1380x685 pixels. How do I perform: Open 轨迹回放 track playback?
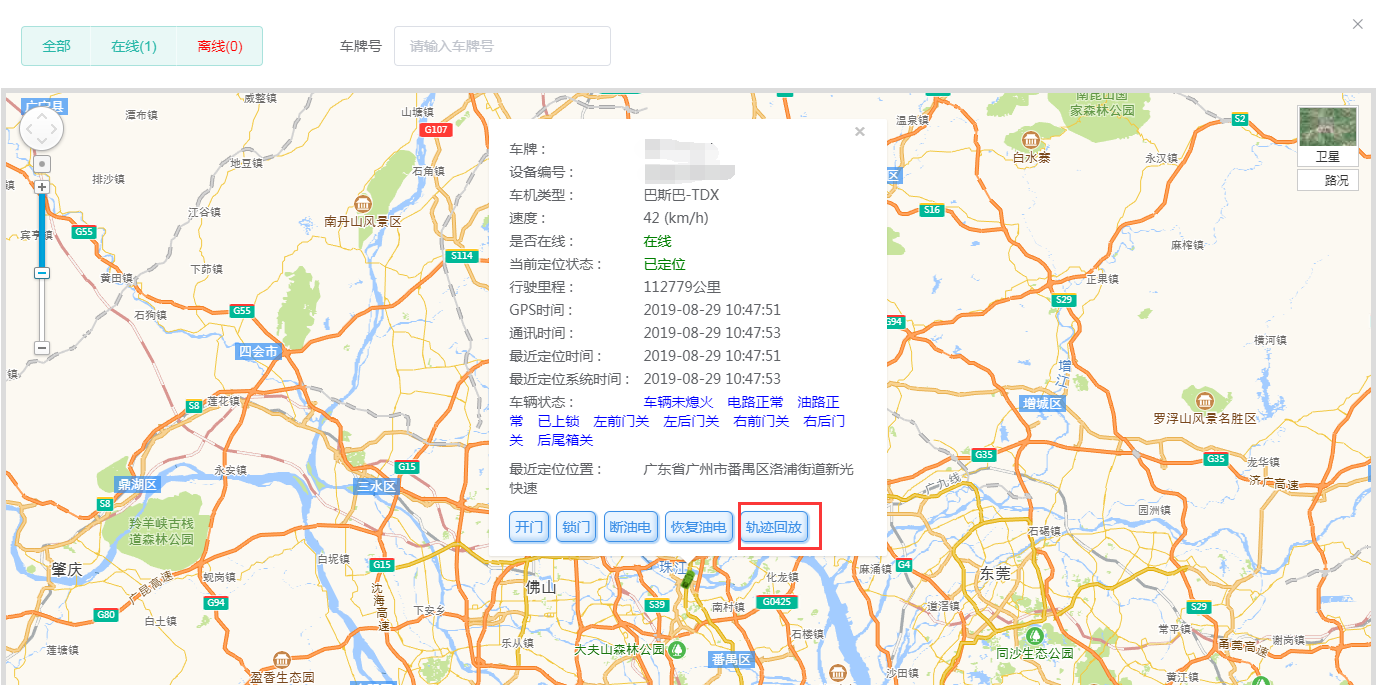tap(774, 527)
